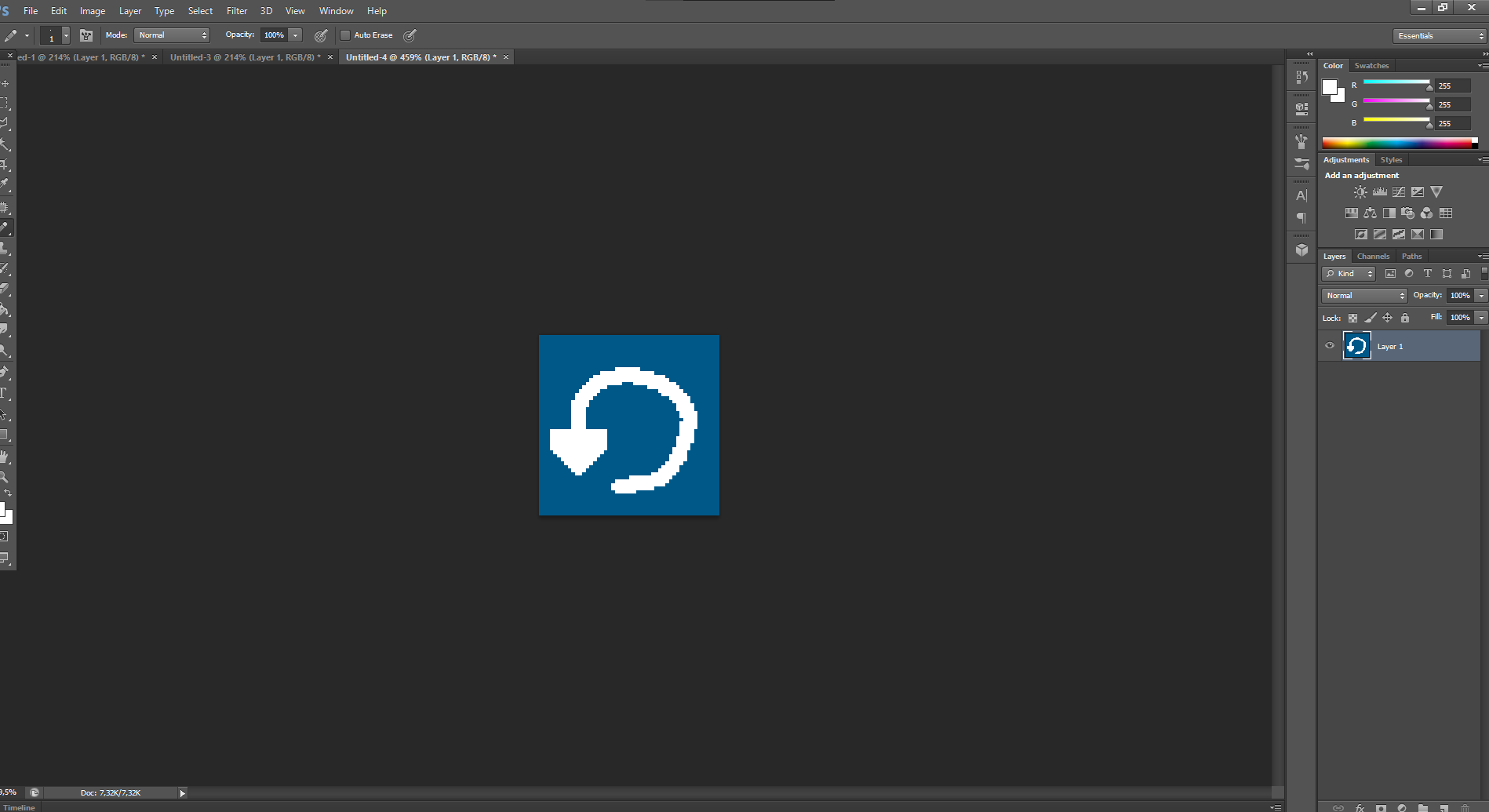Toggle the brush panel button in options bar
Viewport: 1489px width, 812px height.
tap(86, 35)
